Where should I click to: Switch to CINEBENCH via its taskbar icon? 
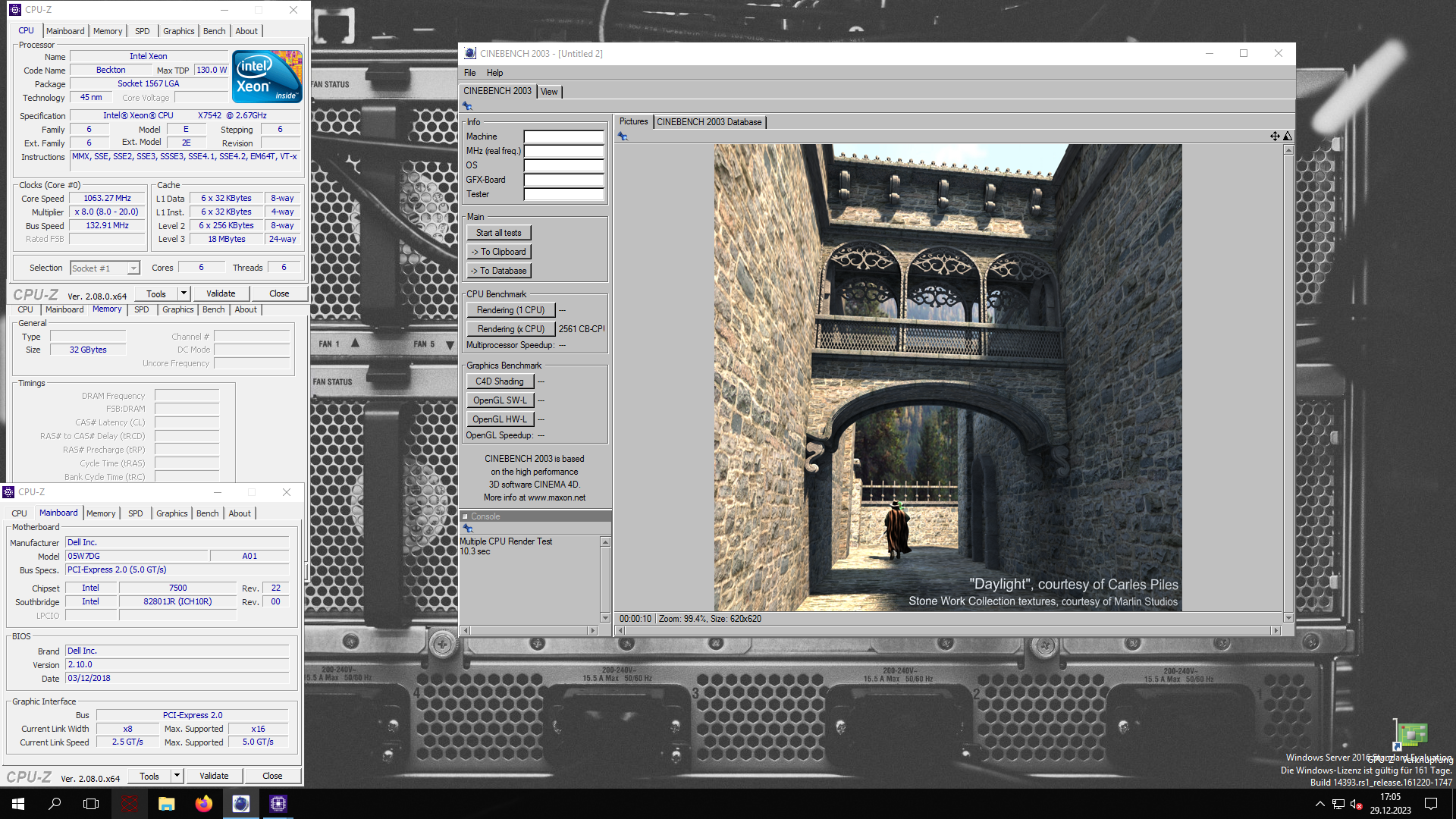pos(241,804)
